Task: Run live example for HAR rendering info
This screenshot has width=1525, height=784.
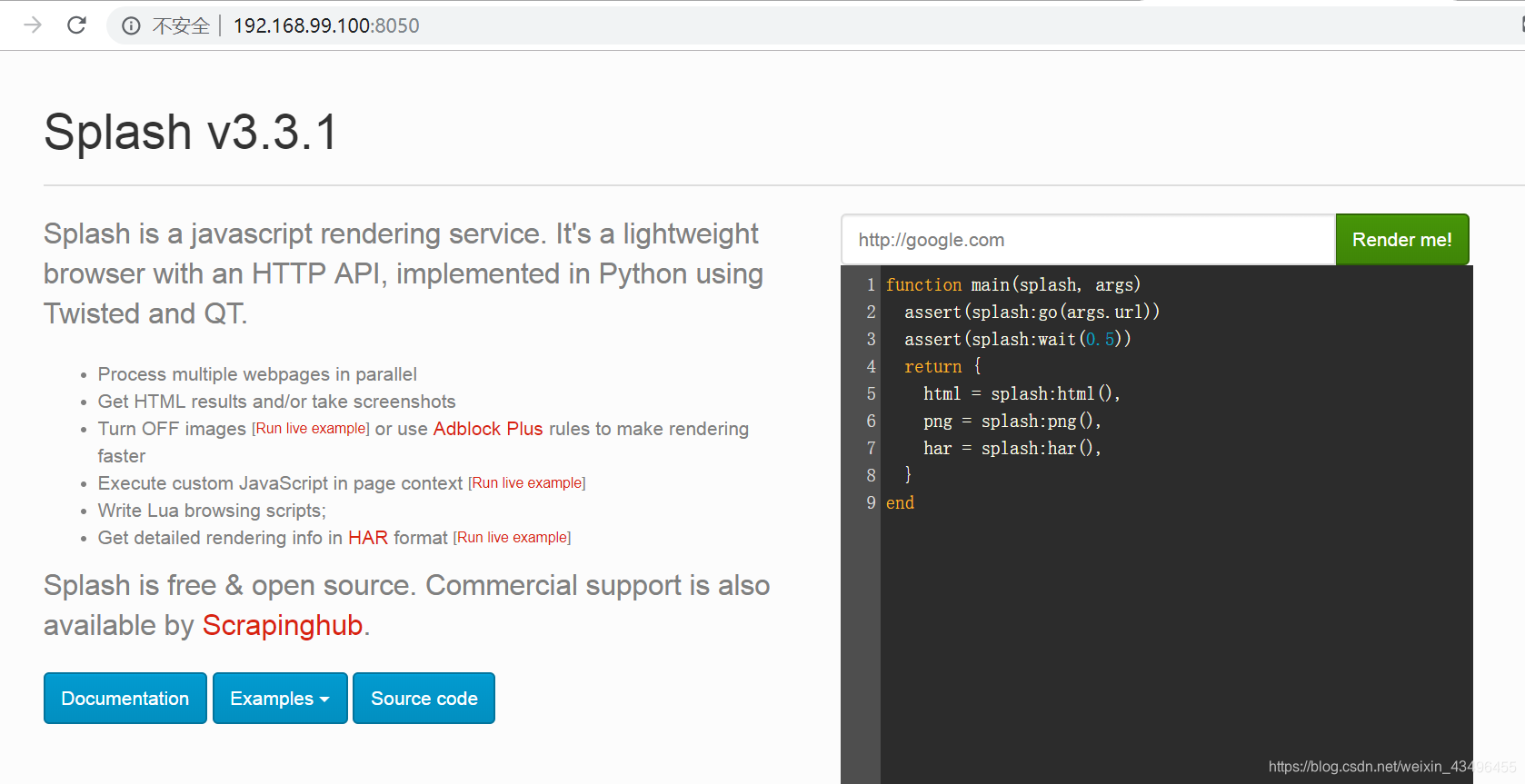Action: 512,538
